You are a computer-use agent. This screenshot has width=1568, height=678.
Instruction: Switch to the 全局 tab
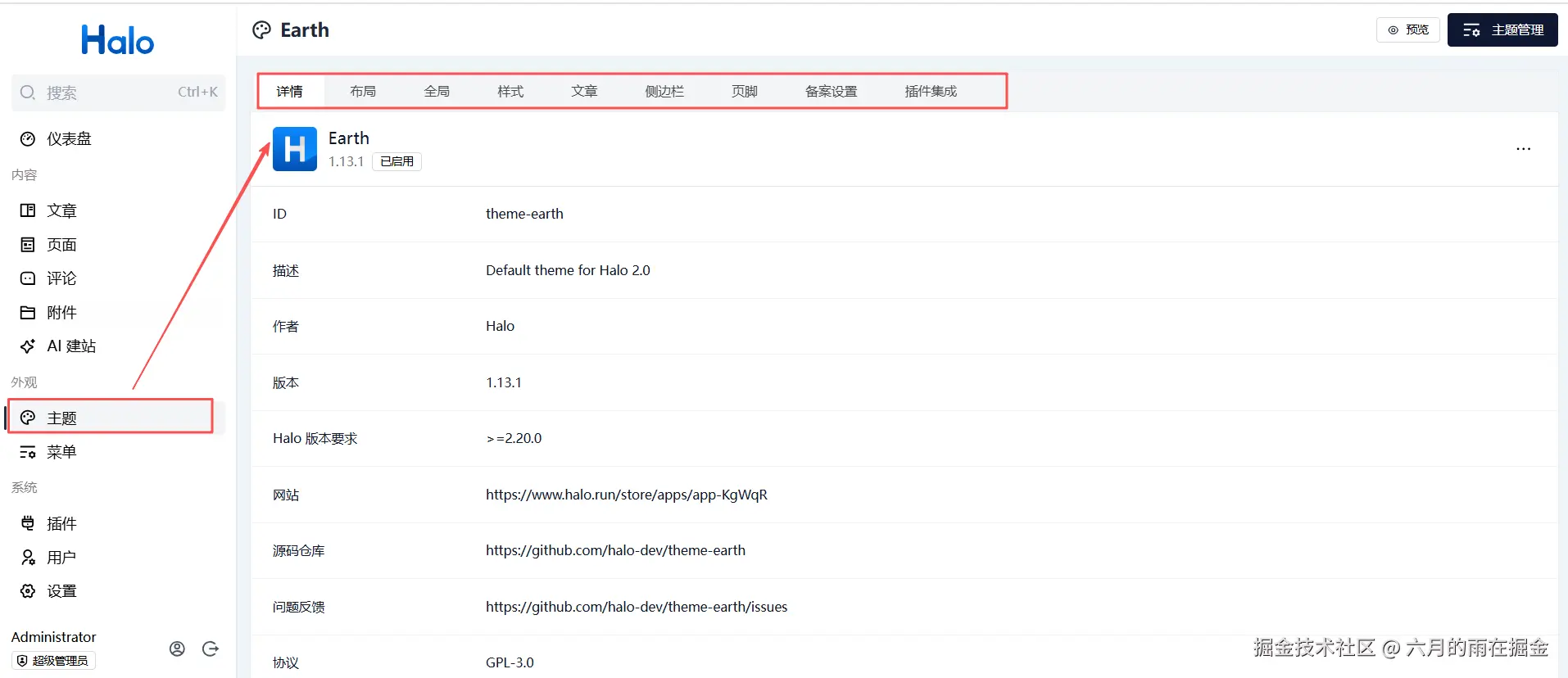[x=437, y=91]
